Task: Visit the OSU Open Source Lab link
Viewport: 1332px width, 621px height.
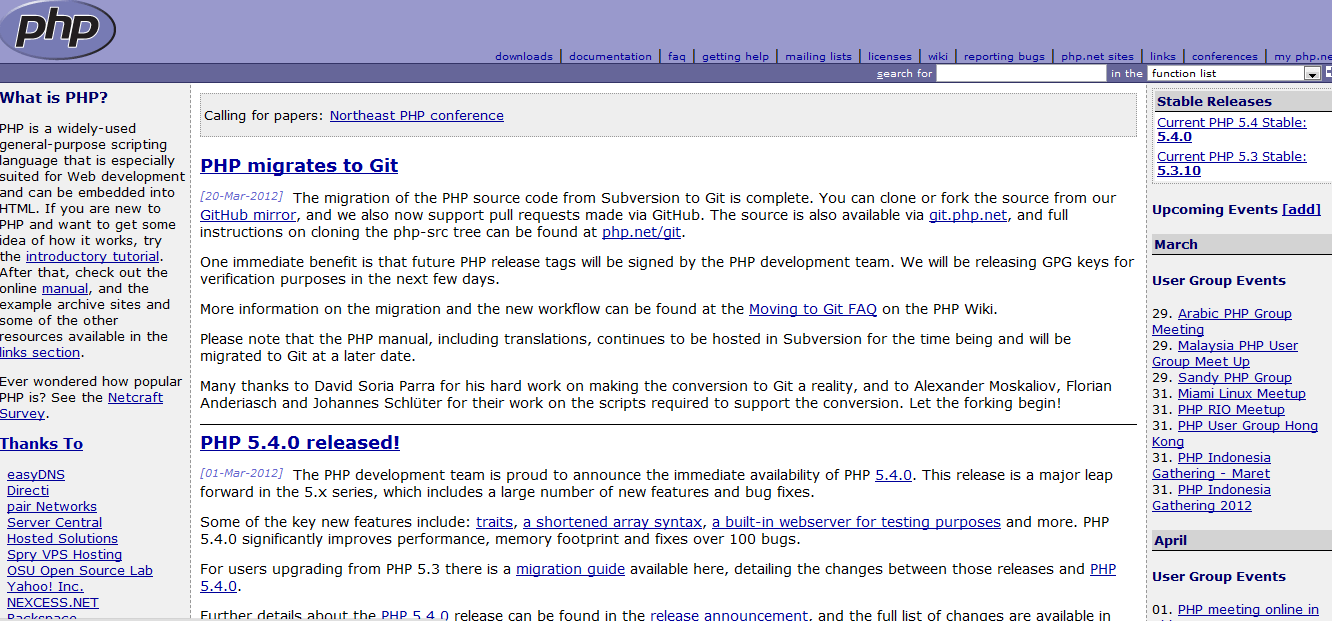Action: coord(80,571)
